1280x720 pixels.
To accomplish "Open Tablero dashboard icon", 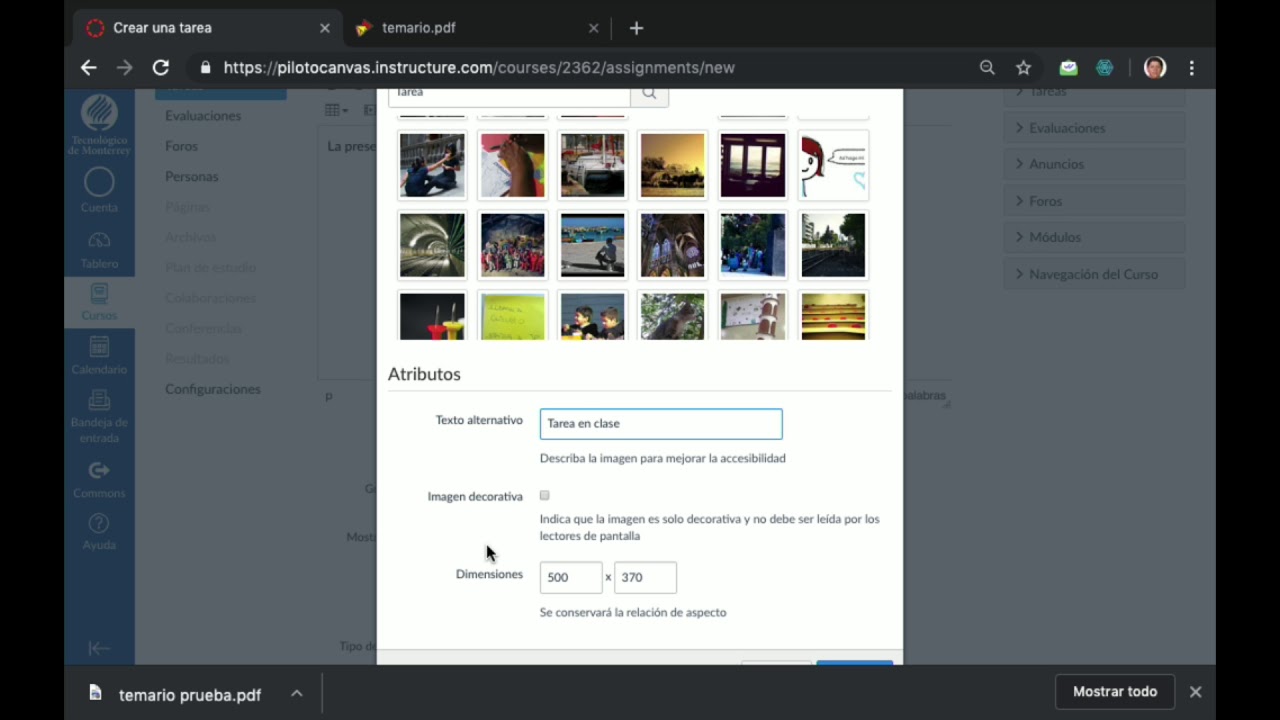I will click(x=99, y=250).
